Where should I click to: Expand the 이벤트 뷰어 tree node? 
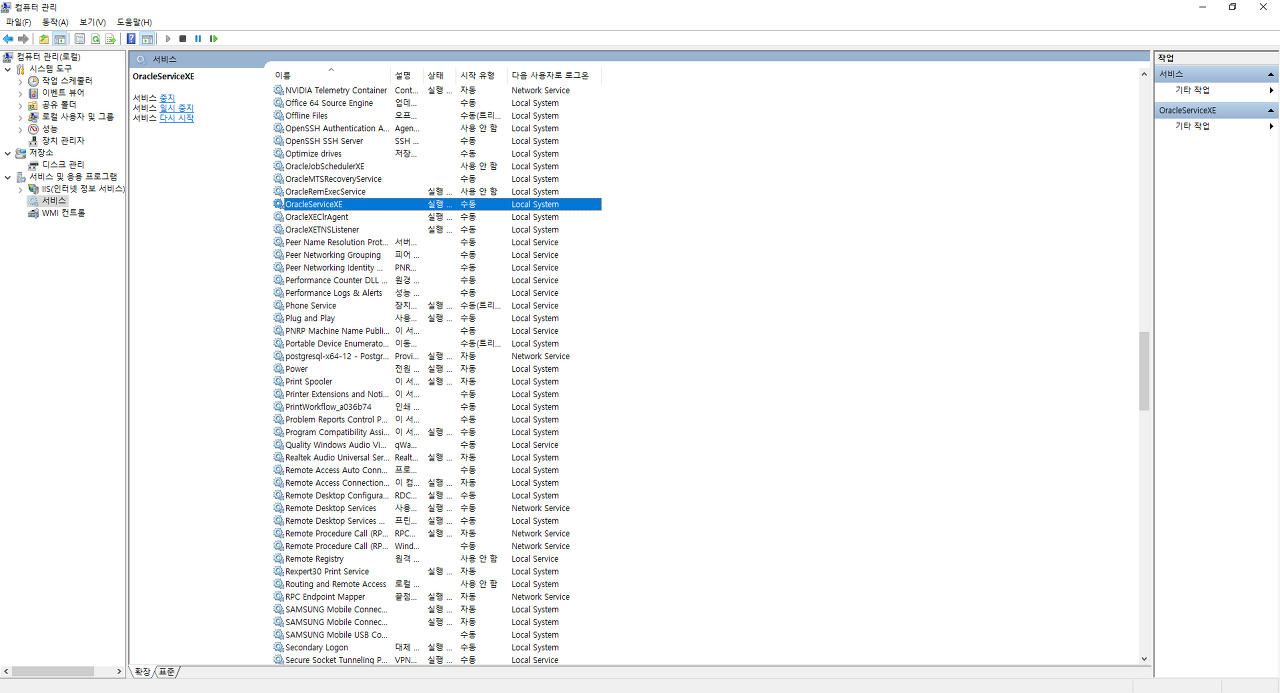(20, 93)
